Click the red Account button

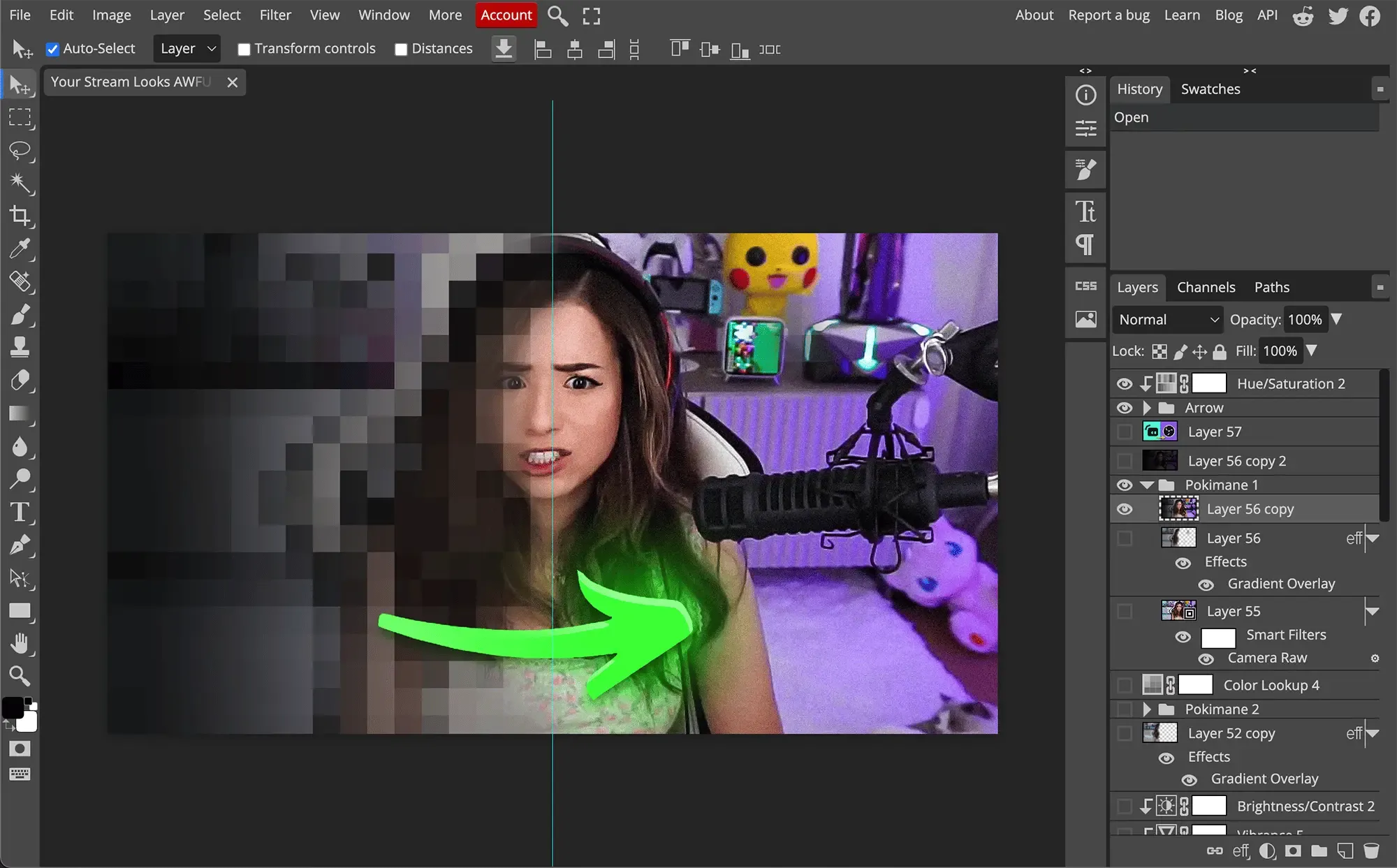[x=506, y=15]
